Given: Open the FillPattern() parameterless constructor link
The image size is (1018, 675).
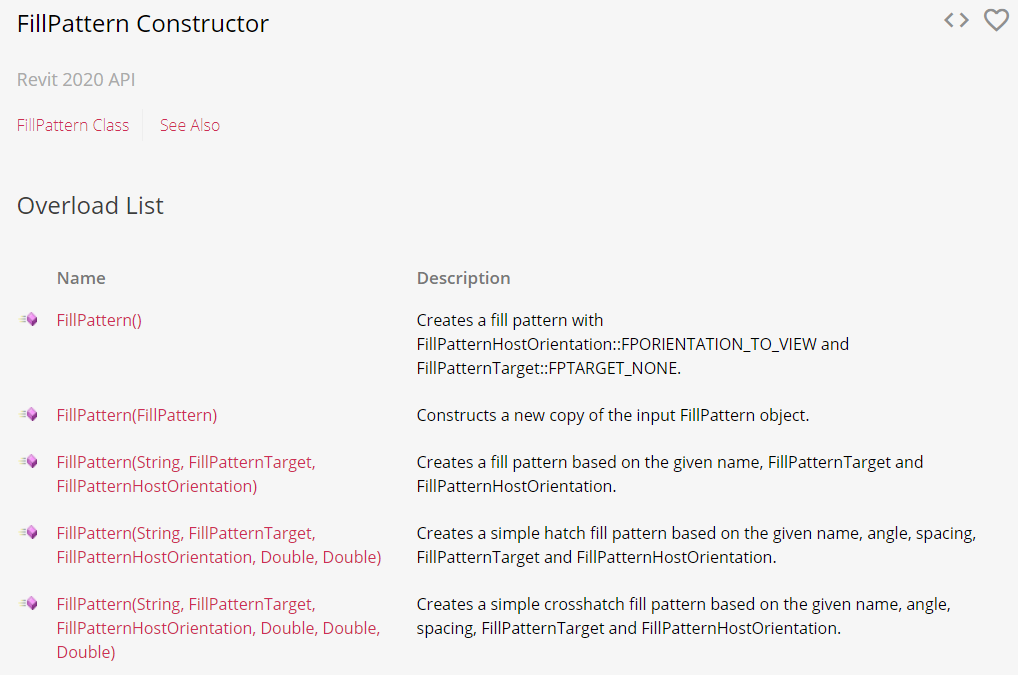Looking at the screenshot, I should tap(99, 320).
